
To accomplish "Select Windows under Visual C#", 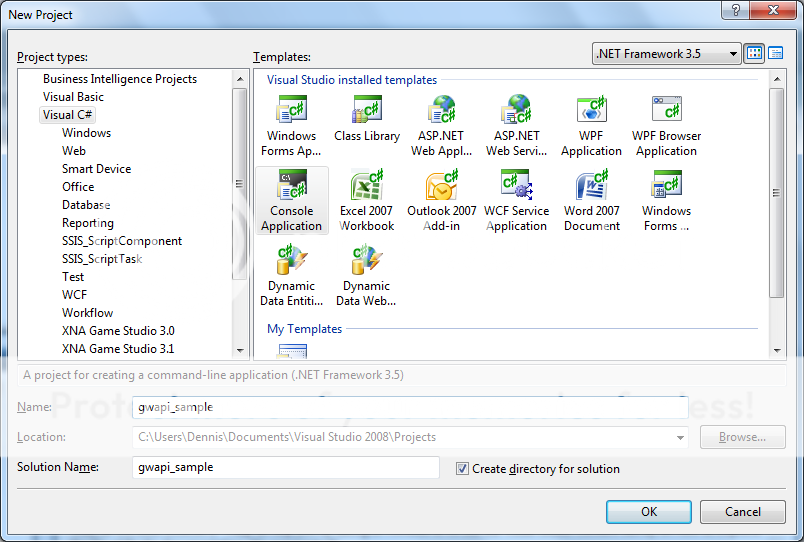I will point(86,133).
